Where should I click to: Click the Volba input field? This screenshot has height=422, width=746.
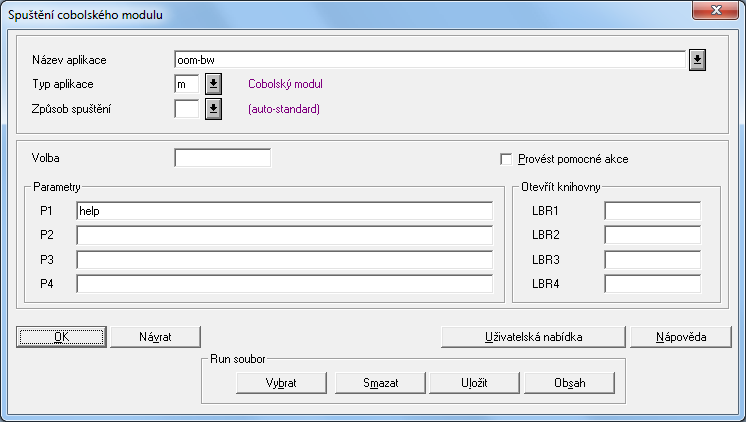click(222, 158)
